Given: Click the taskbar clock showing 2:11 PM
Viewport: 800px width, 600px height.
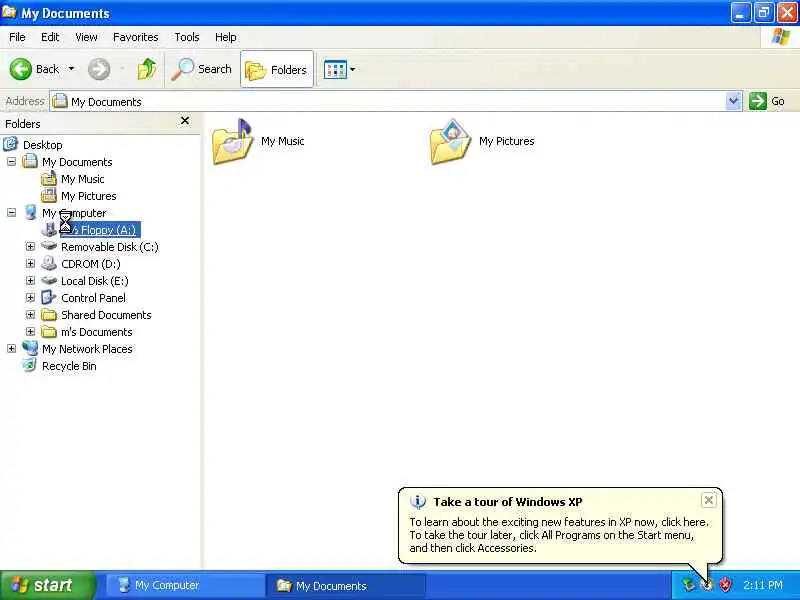Looking at the screenshot, I should tap(762, 585).
